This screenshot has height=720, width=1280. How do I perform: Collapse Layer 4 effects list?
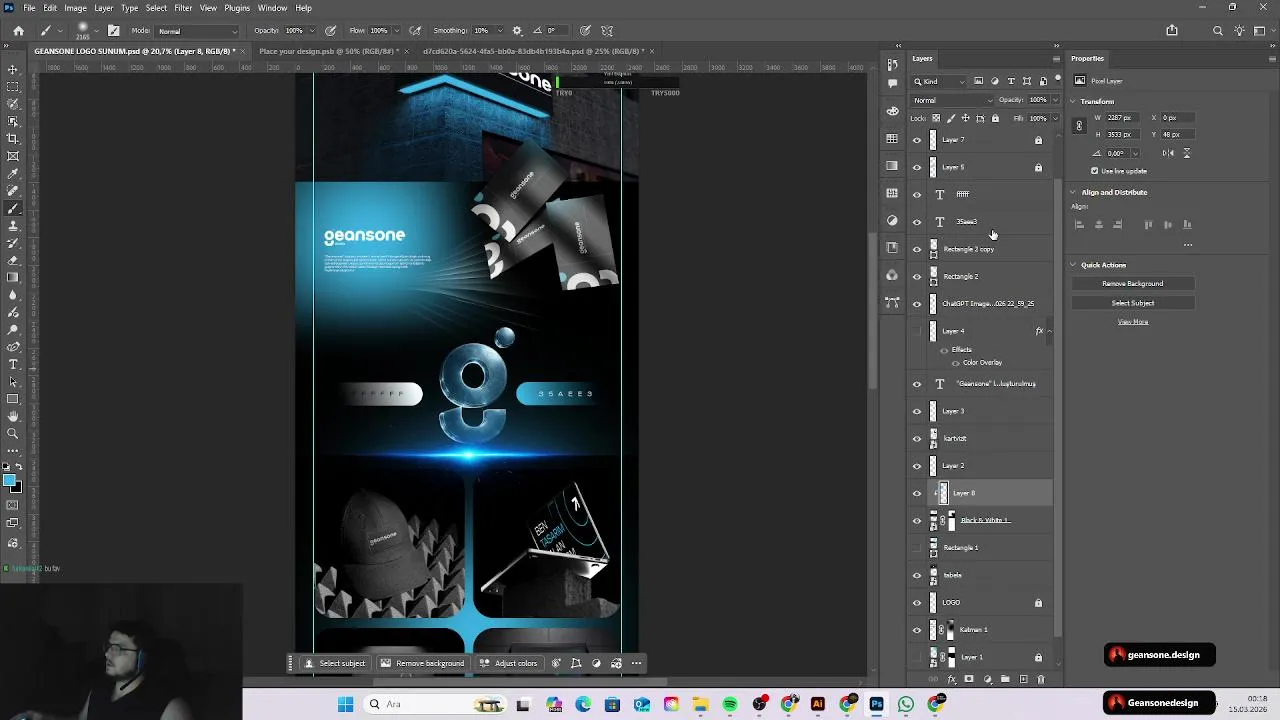pos(1049,331)
